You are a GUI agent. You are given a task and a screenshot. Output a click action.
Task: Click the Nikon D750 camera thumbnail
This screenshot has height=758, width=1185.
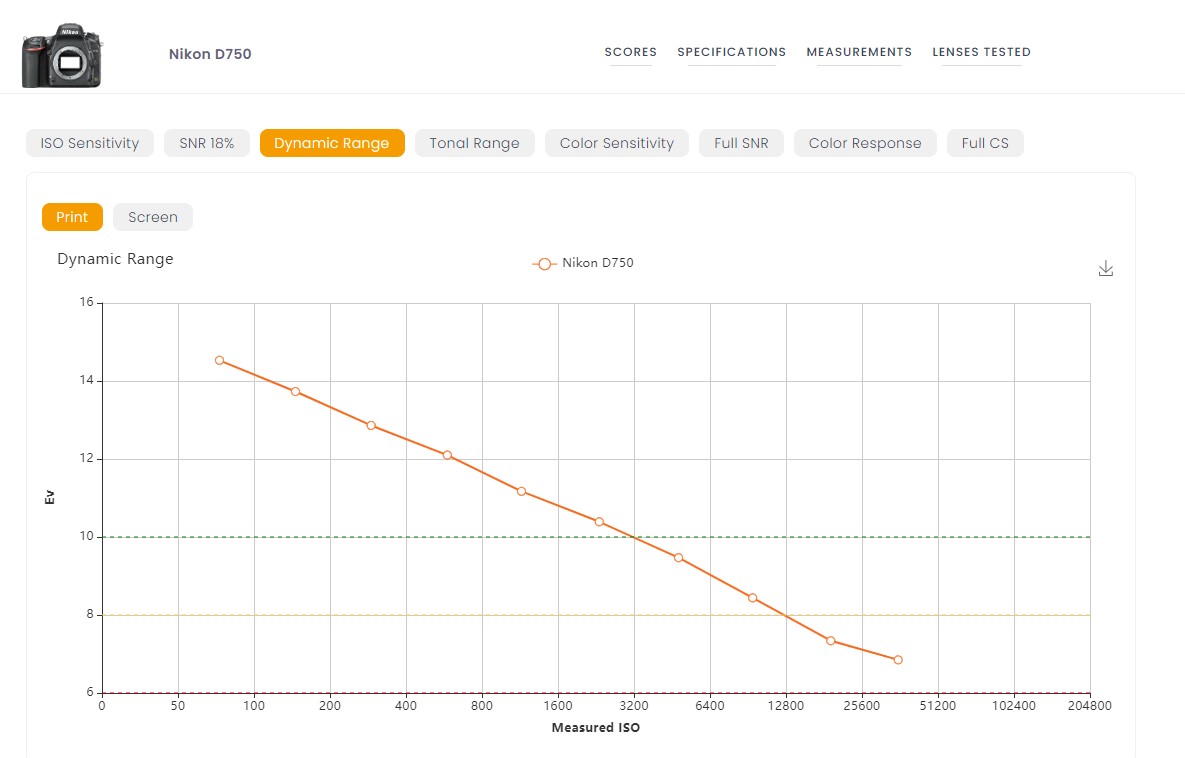62,55
